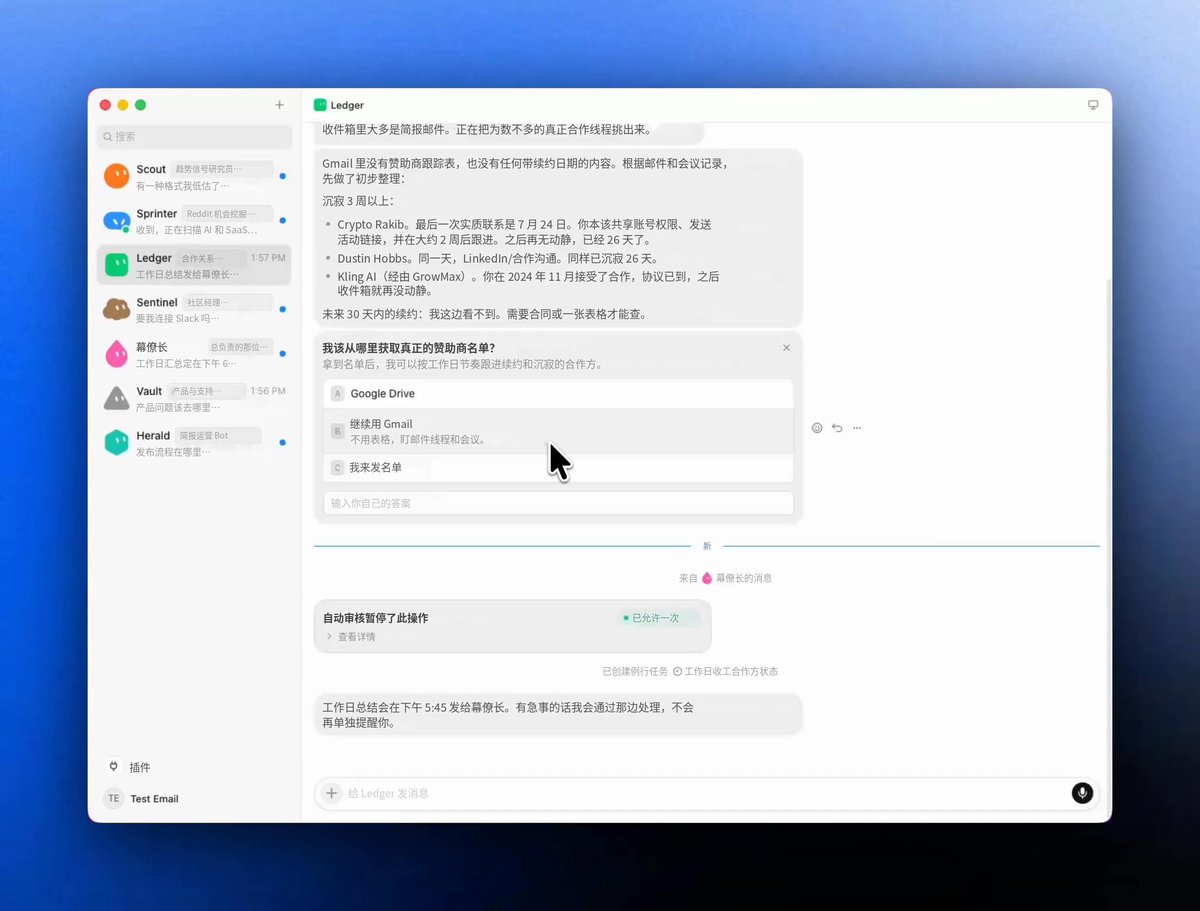Viewport: 1200px width, 911px height.
Task: Click the TE account avatar
Action: click(114, 798)
